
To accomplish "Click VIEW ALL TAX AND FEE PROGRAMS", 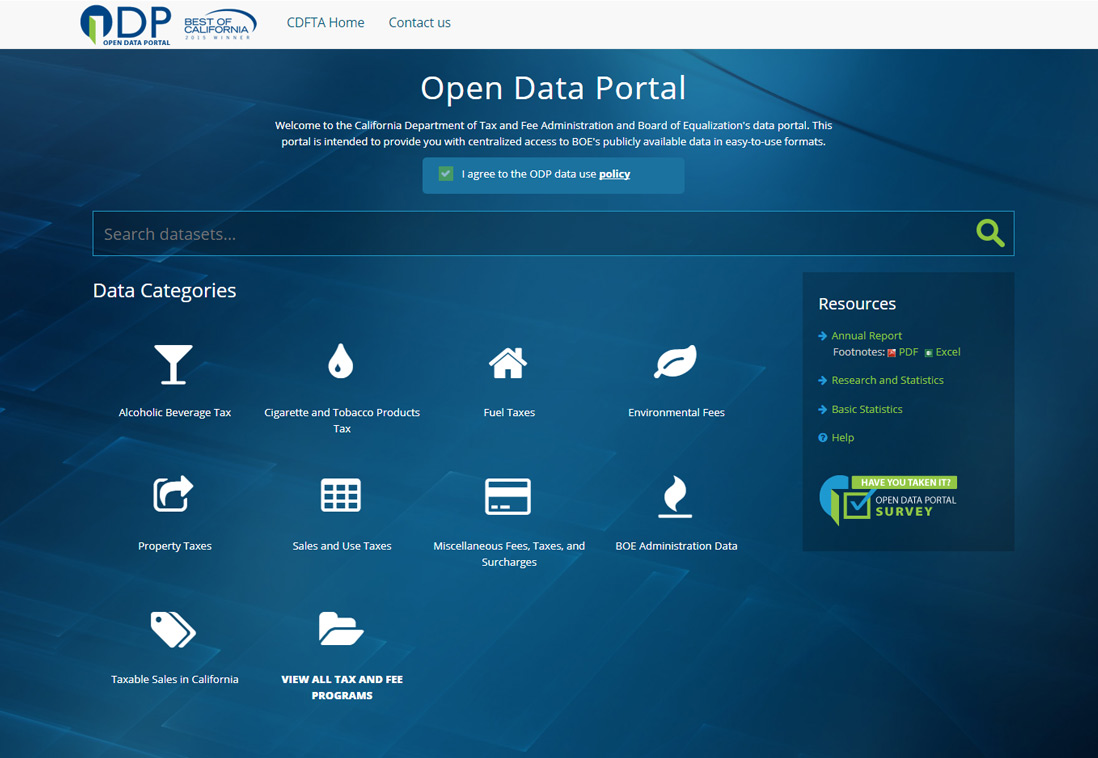I will pyautogui.click(x=342, y=687).
